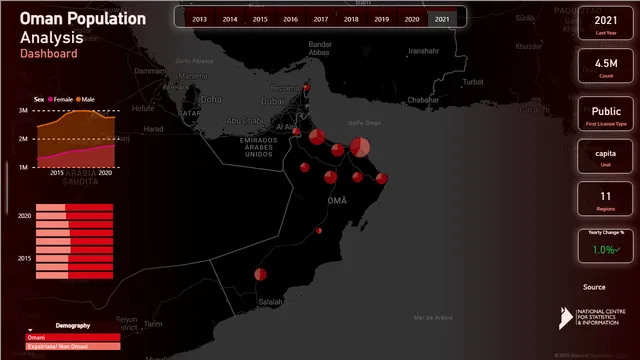640x360 pixels.
Task: Select year 2021 in the slicer
Action: tap(442, 19)
